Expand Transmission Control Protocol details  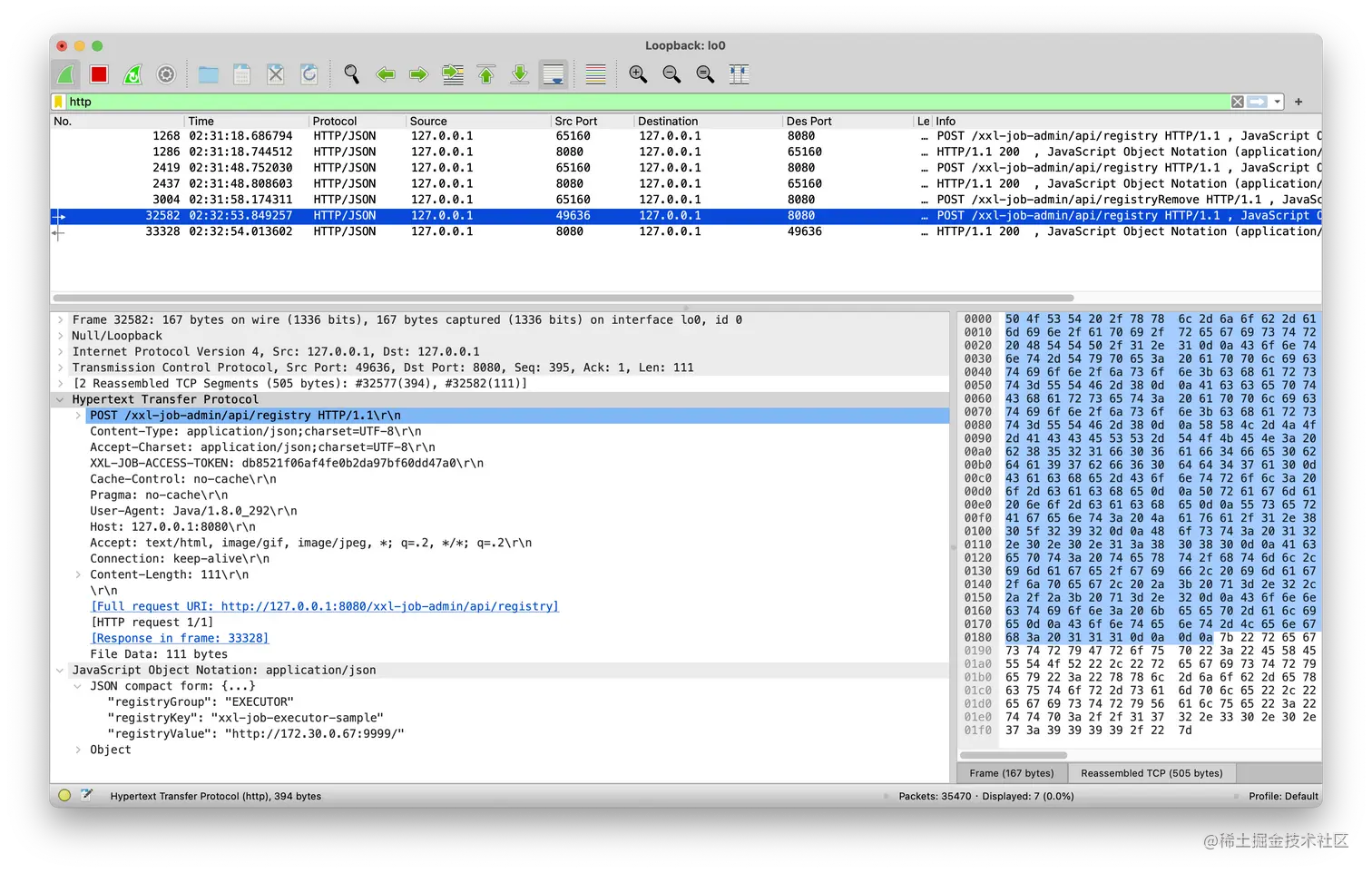(61, 368)
